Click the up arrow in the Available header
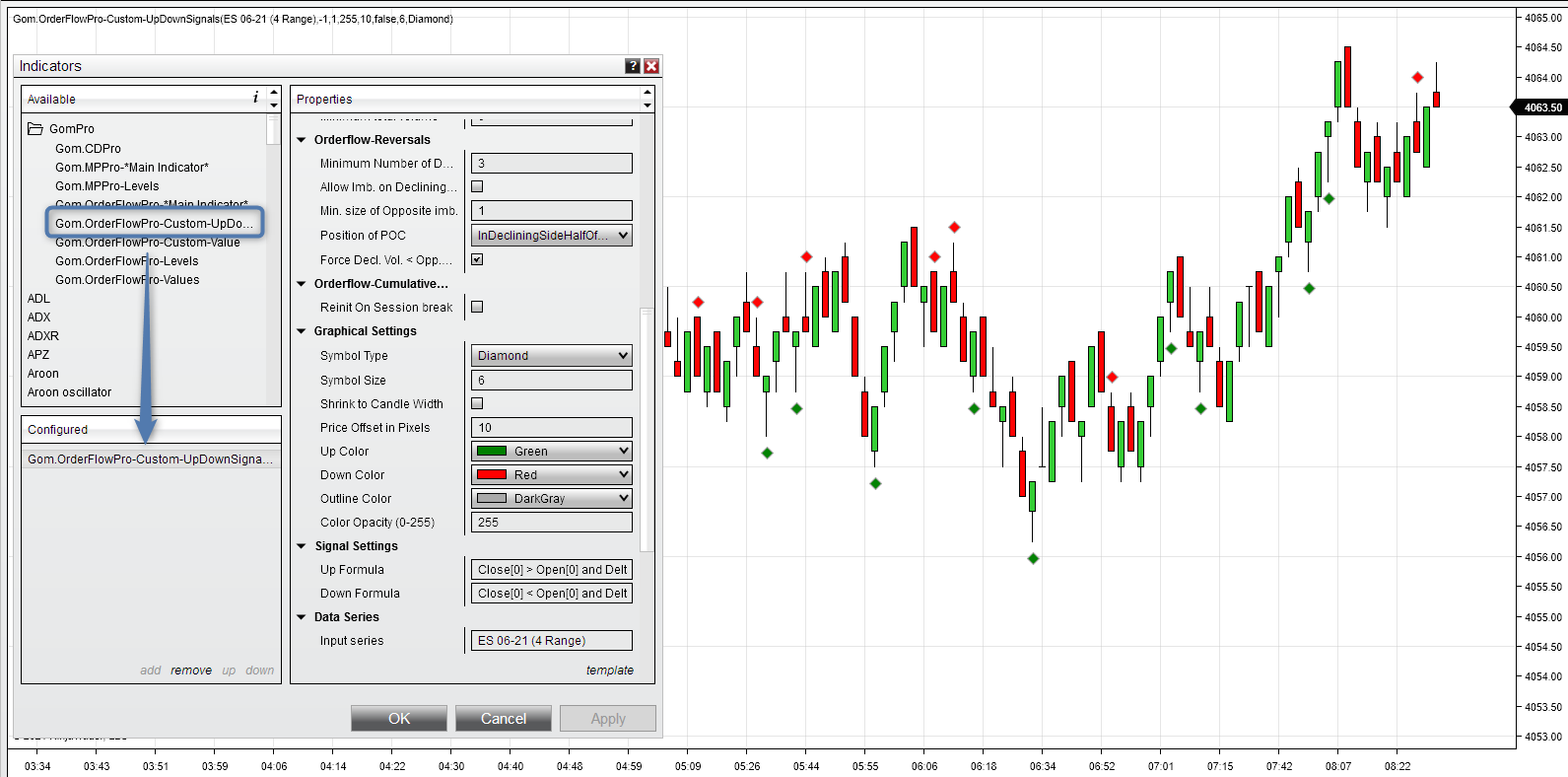1568x777 pixels. [x=274, y=93]
